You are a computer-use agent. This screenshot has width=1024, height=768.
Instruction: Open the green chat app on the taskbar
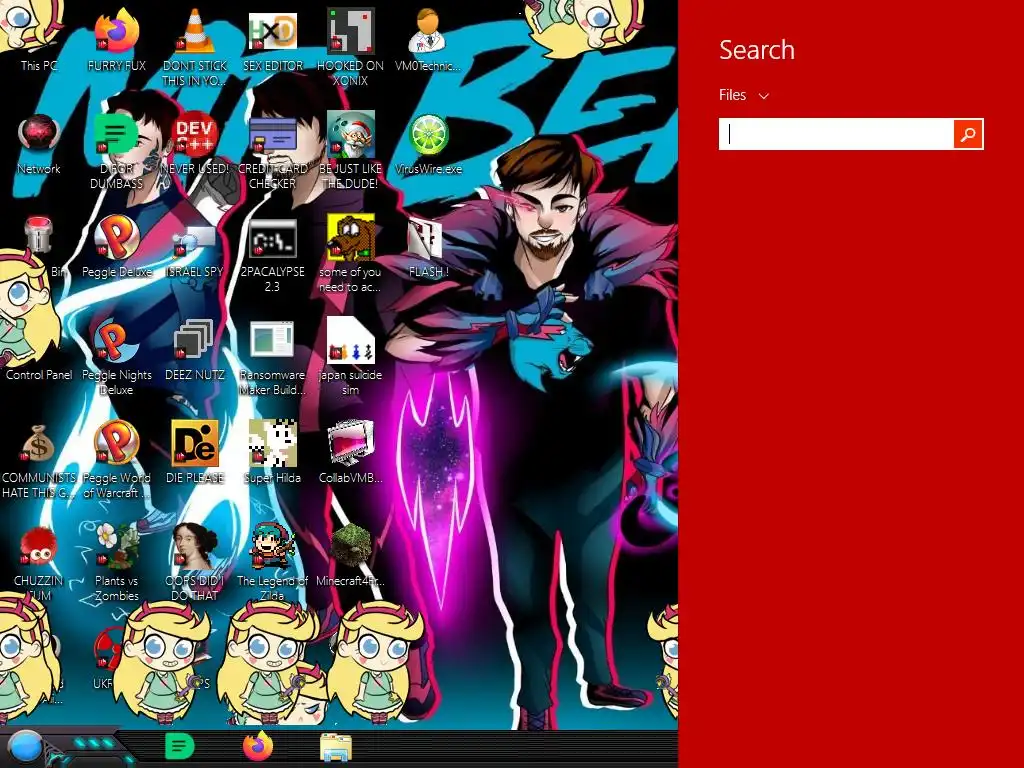[179, 747]
